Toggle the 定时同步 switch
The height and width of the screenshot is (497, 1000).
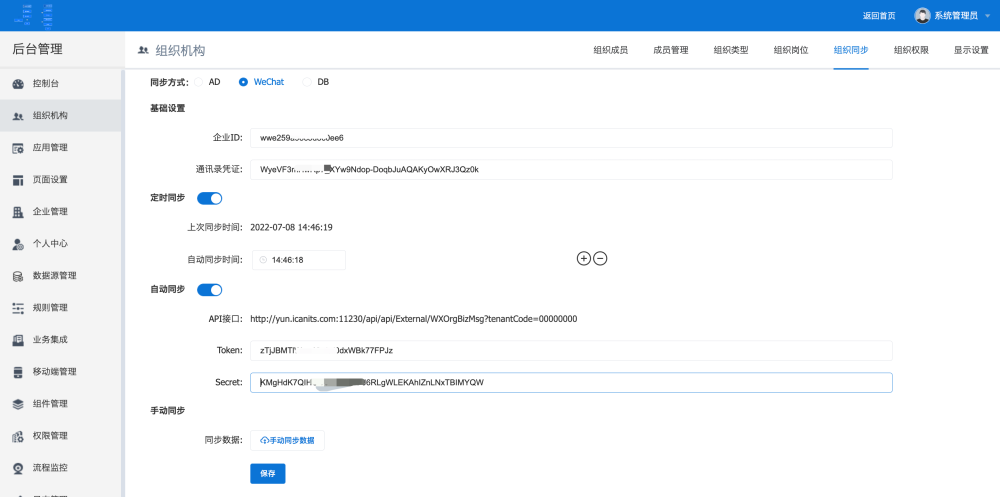(210, 198)
